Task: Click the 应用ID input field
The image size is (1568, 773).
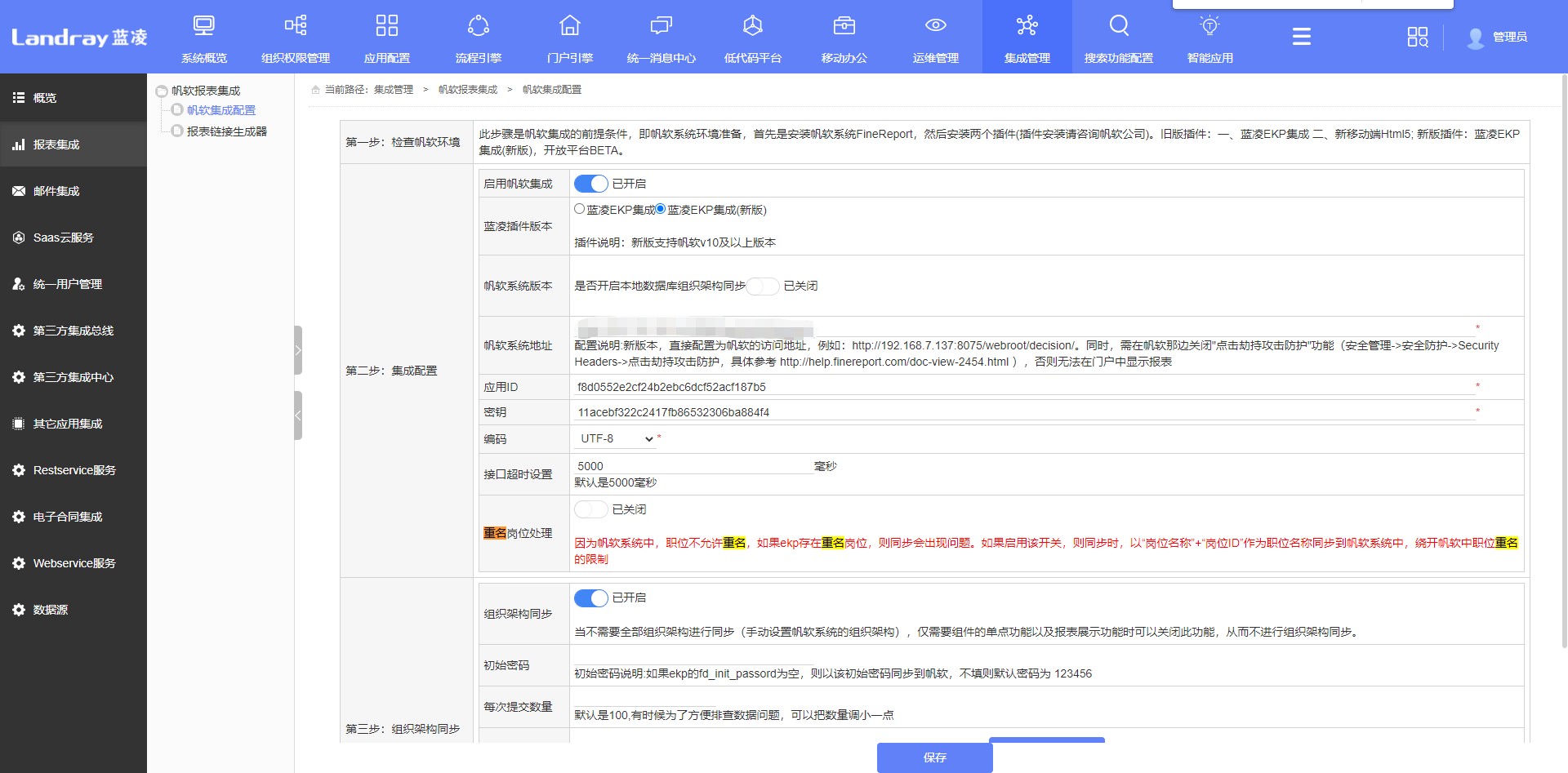Action: click(1025, 387)
